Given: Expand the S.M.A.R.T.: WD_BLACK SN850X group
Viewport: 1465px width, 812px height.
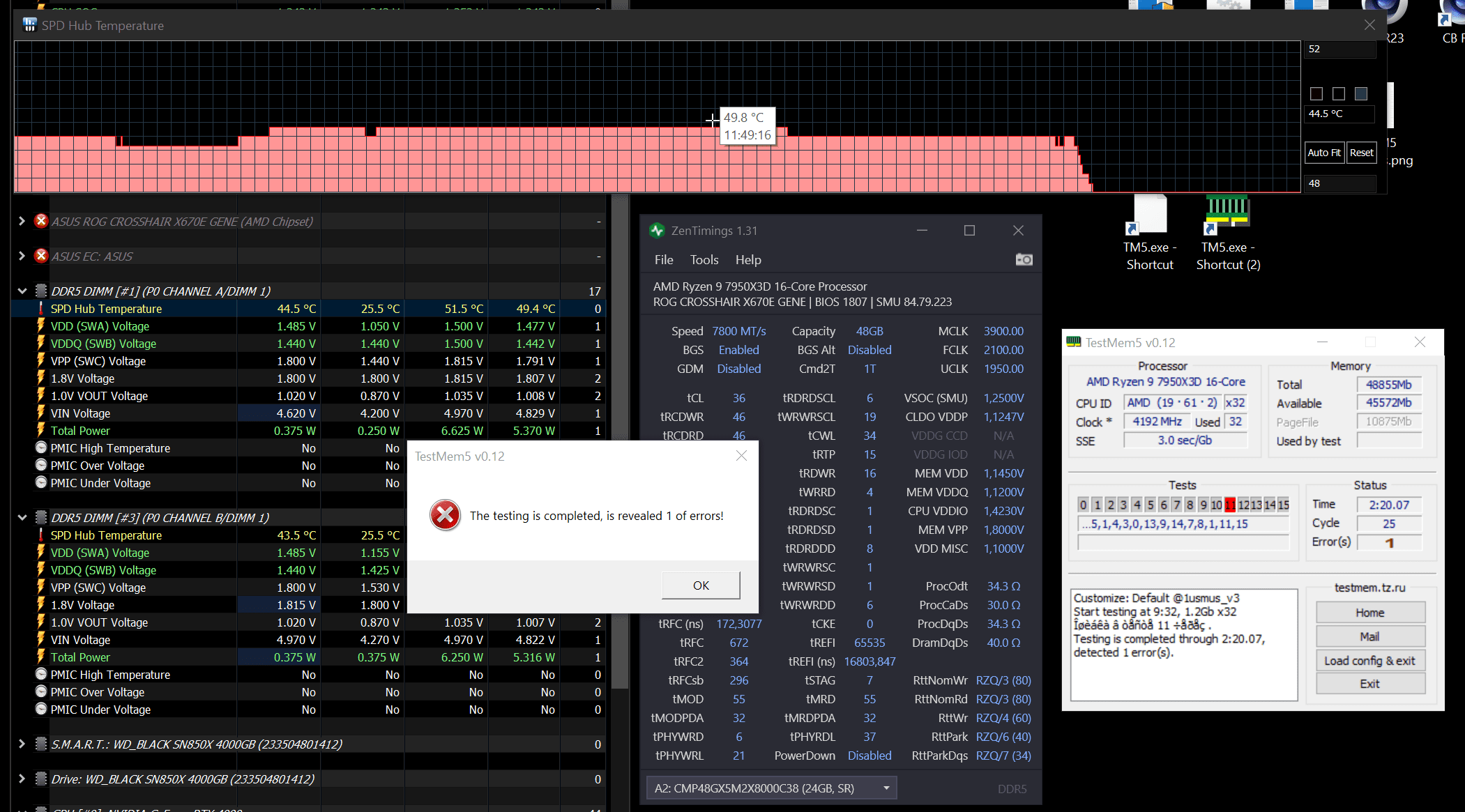Looking at the screenshot, I should click(x=22, y=744).
